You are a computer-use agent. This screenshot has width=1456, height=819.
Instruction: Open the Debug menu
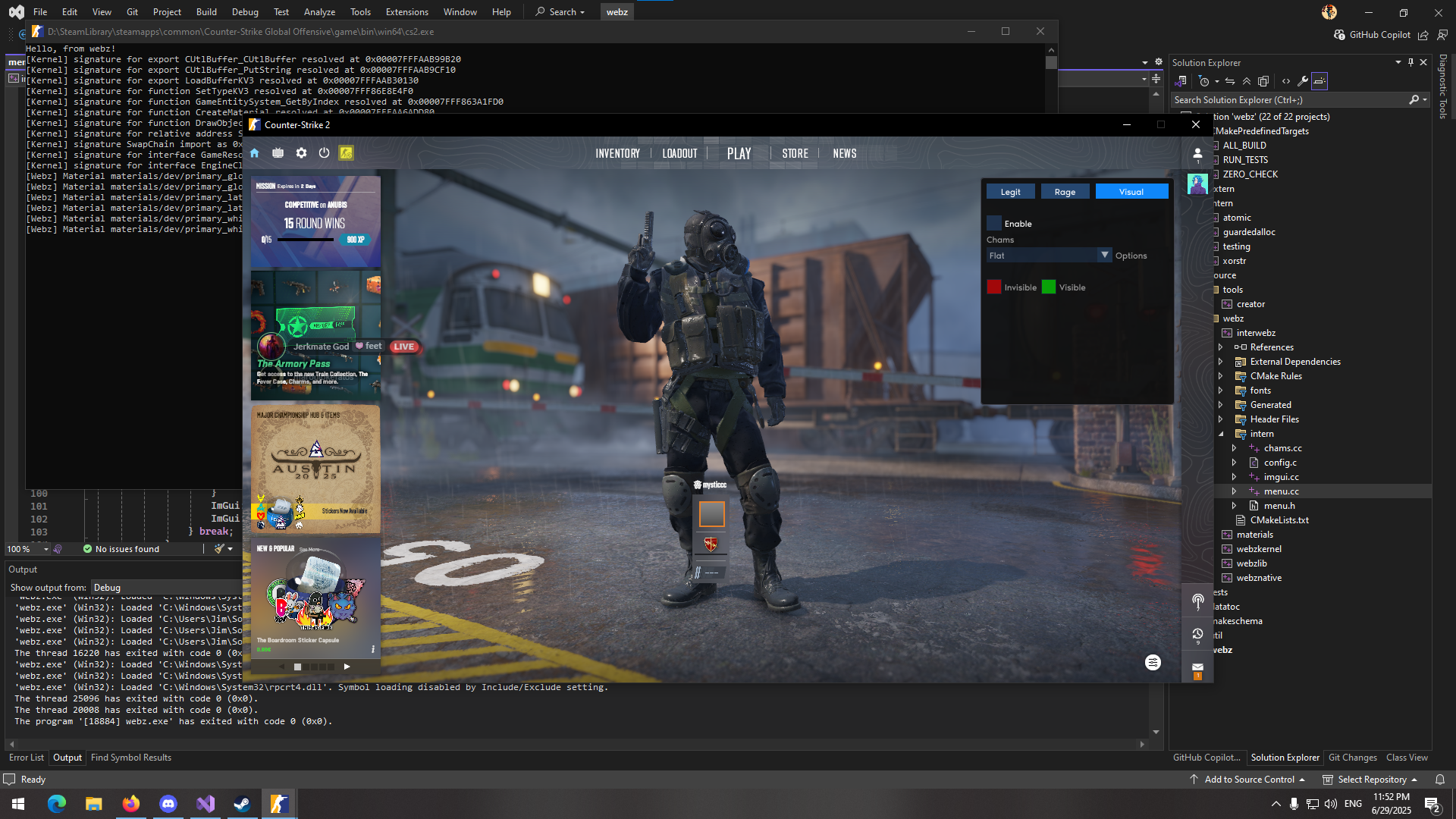(244, 12)
